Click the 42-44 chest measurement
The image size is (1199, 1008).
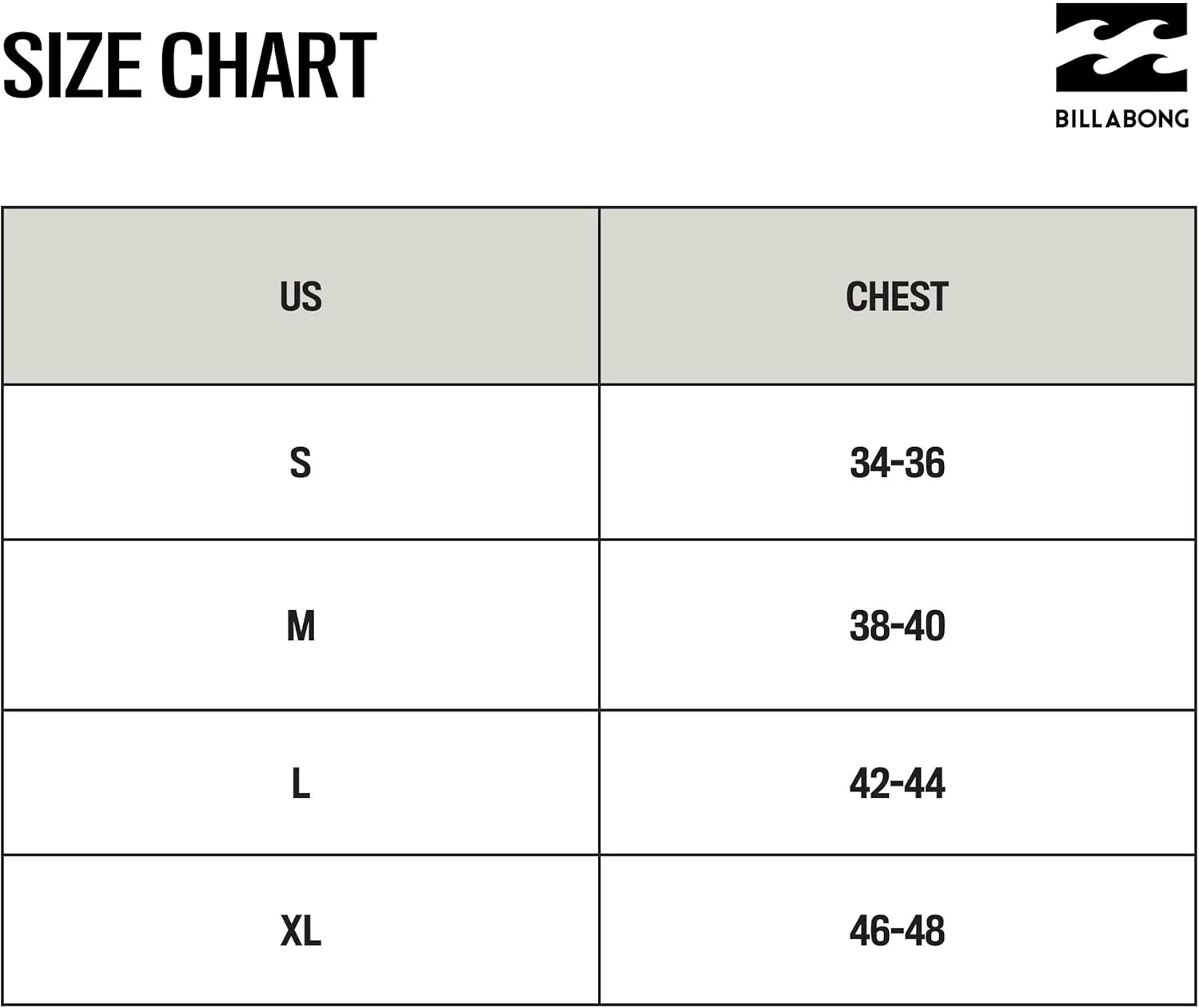coord(898,783)
